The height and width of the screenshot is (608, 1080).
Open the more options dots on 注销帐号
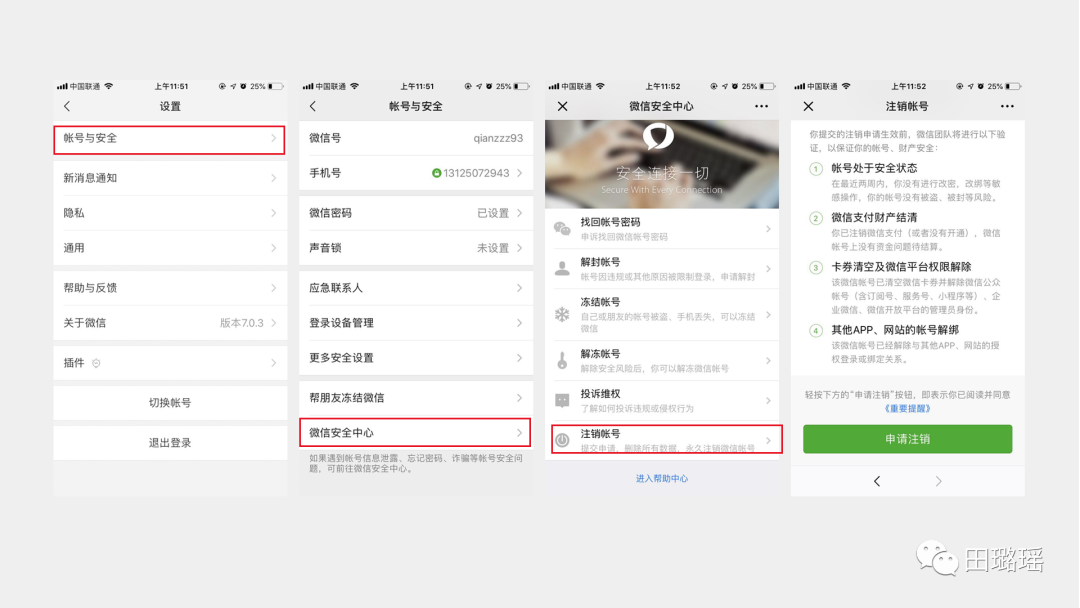(x=1007, y=106)
